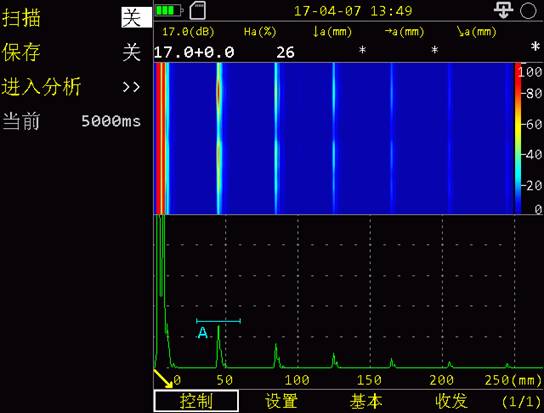Click the gate A horizontal bar

(218, 321)
